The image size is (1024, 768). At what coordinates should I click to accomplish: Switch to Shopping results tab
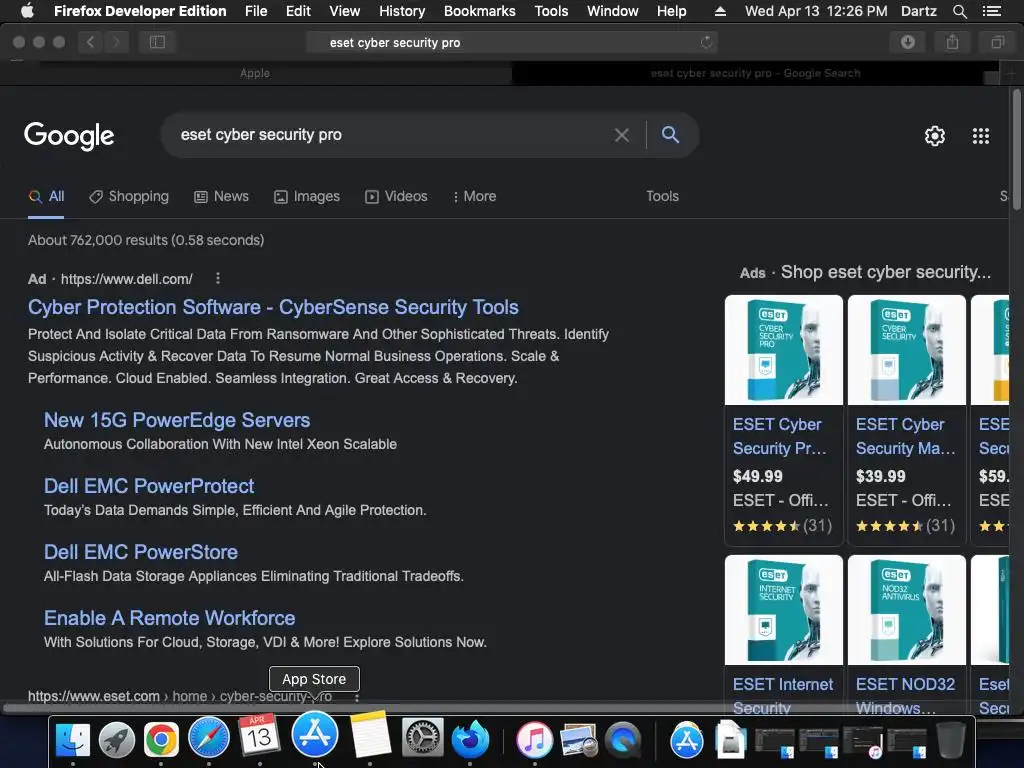tap(129, 197)
